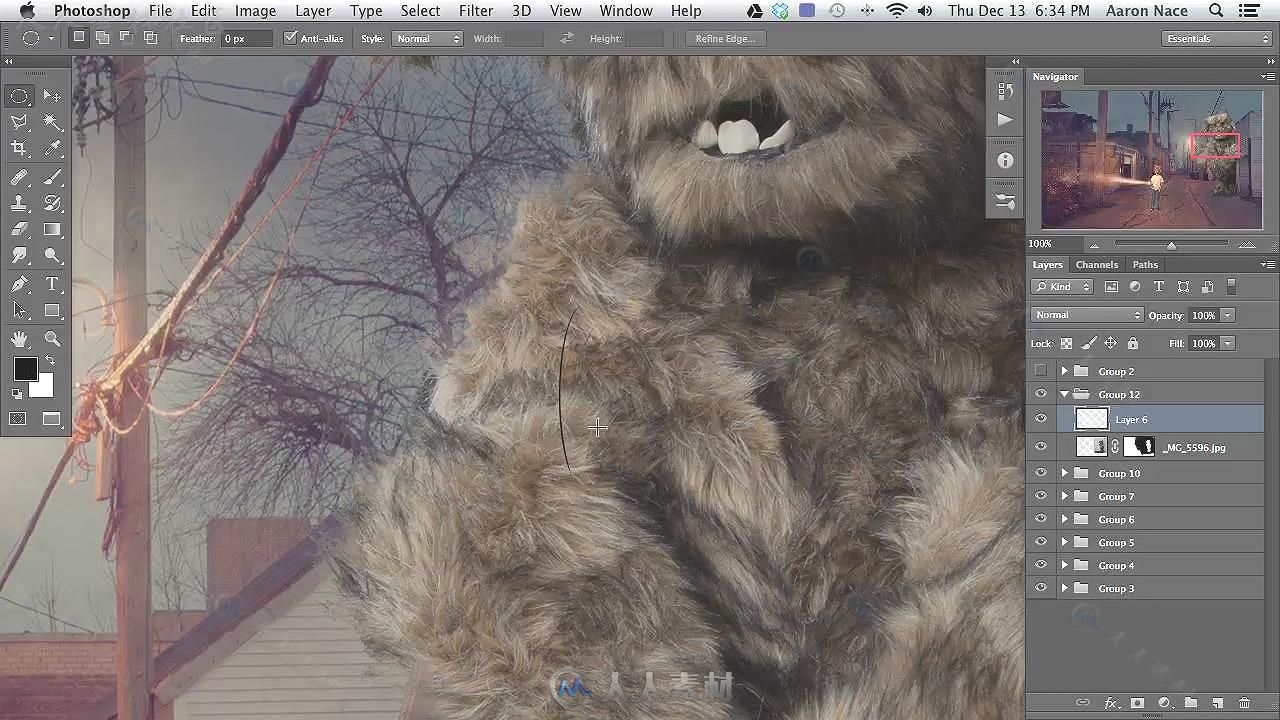This screenshot has width=1280, height=720.
Task: Open the Actions panel play icon
Action: point(1005,119)
